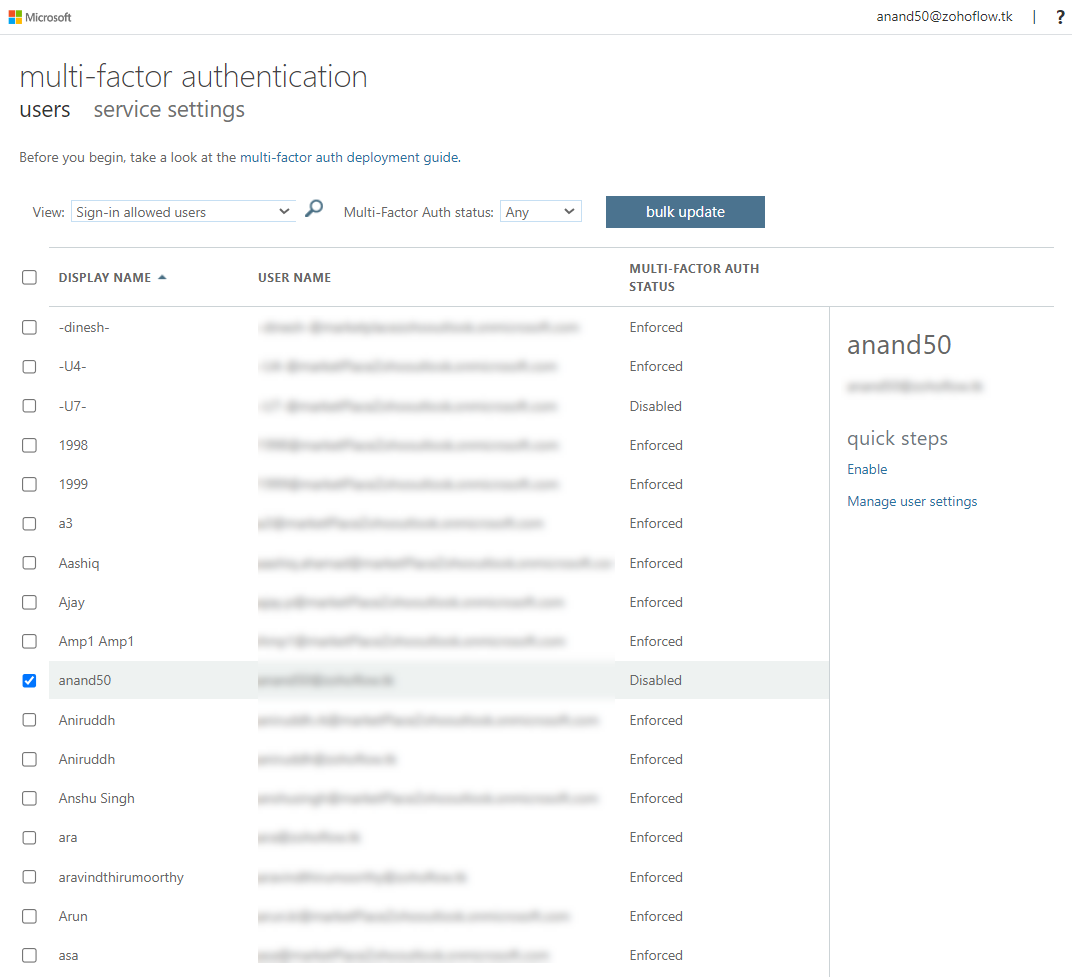Screen dimensions: 1072x977
Task: Click the Ajay display name
Action: coord(72,602)
